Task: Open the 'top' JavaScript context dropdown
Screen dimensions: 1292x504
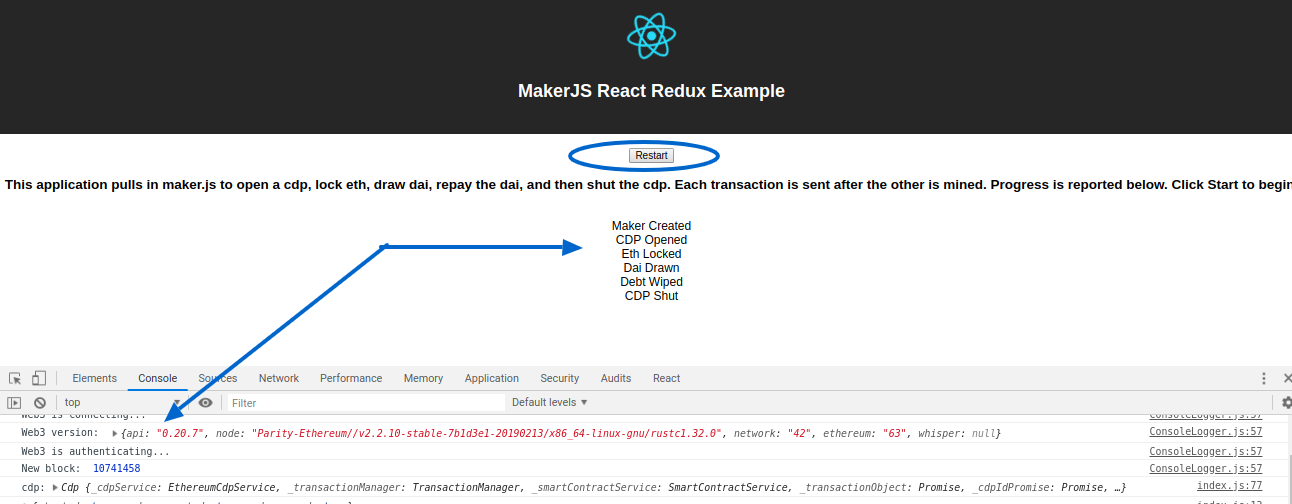Action: (121, 403)
